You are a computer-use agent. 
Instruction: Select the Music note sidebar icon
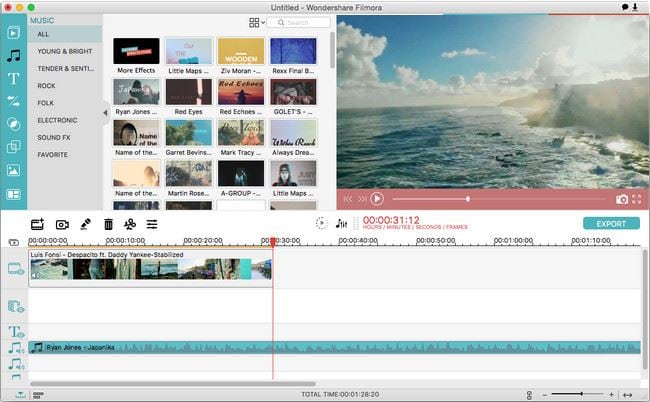pyautogui.click(x=13, y=56)
